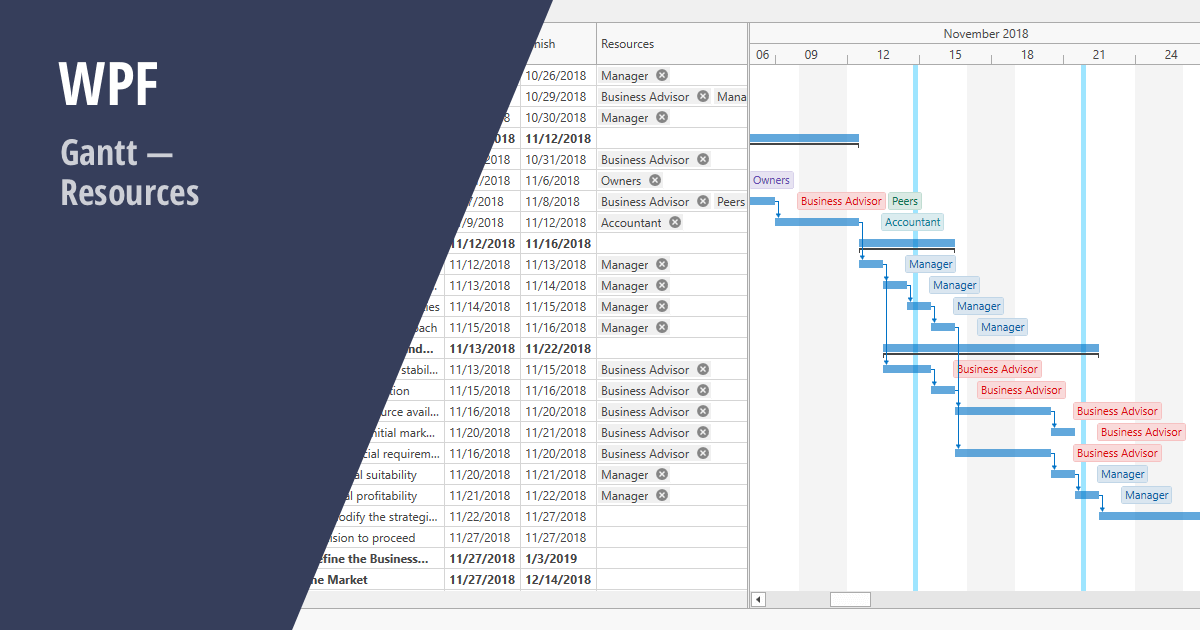Remove Business Advisor from the row finishing 10/29/2018
The width and height of the screenshot is (1200, 630).
click(703, 96)
